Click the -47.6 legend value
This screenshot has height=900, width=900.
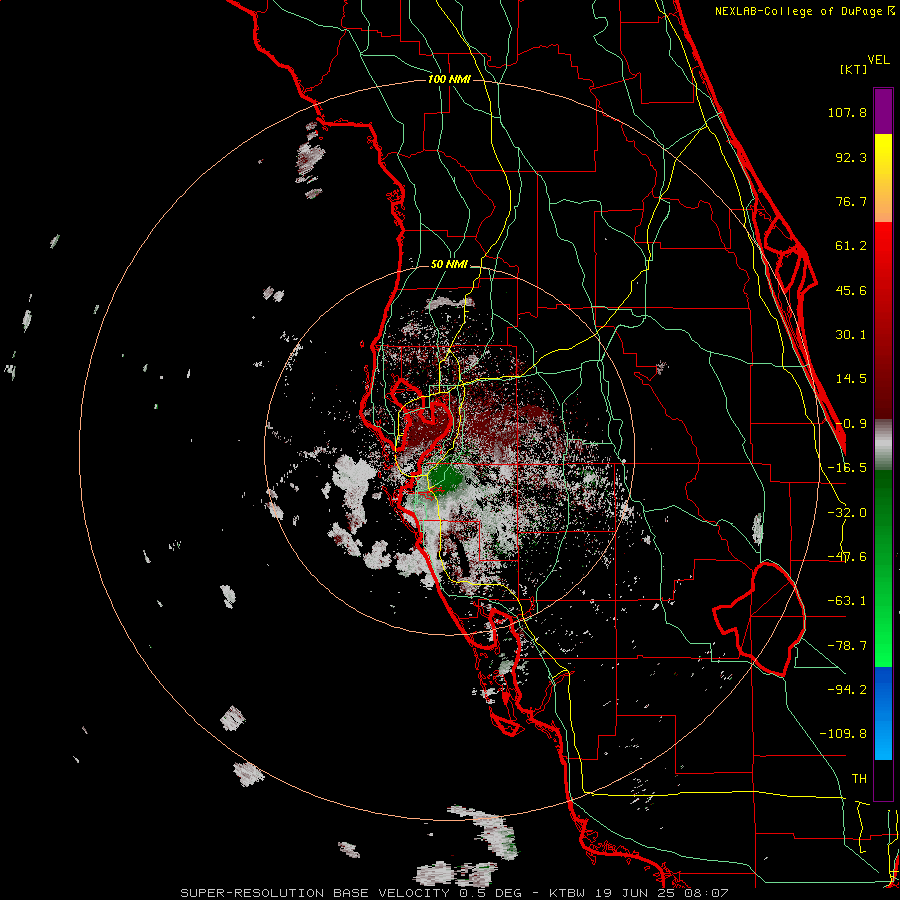tap(847, 557)
